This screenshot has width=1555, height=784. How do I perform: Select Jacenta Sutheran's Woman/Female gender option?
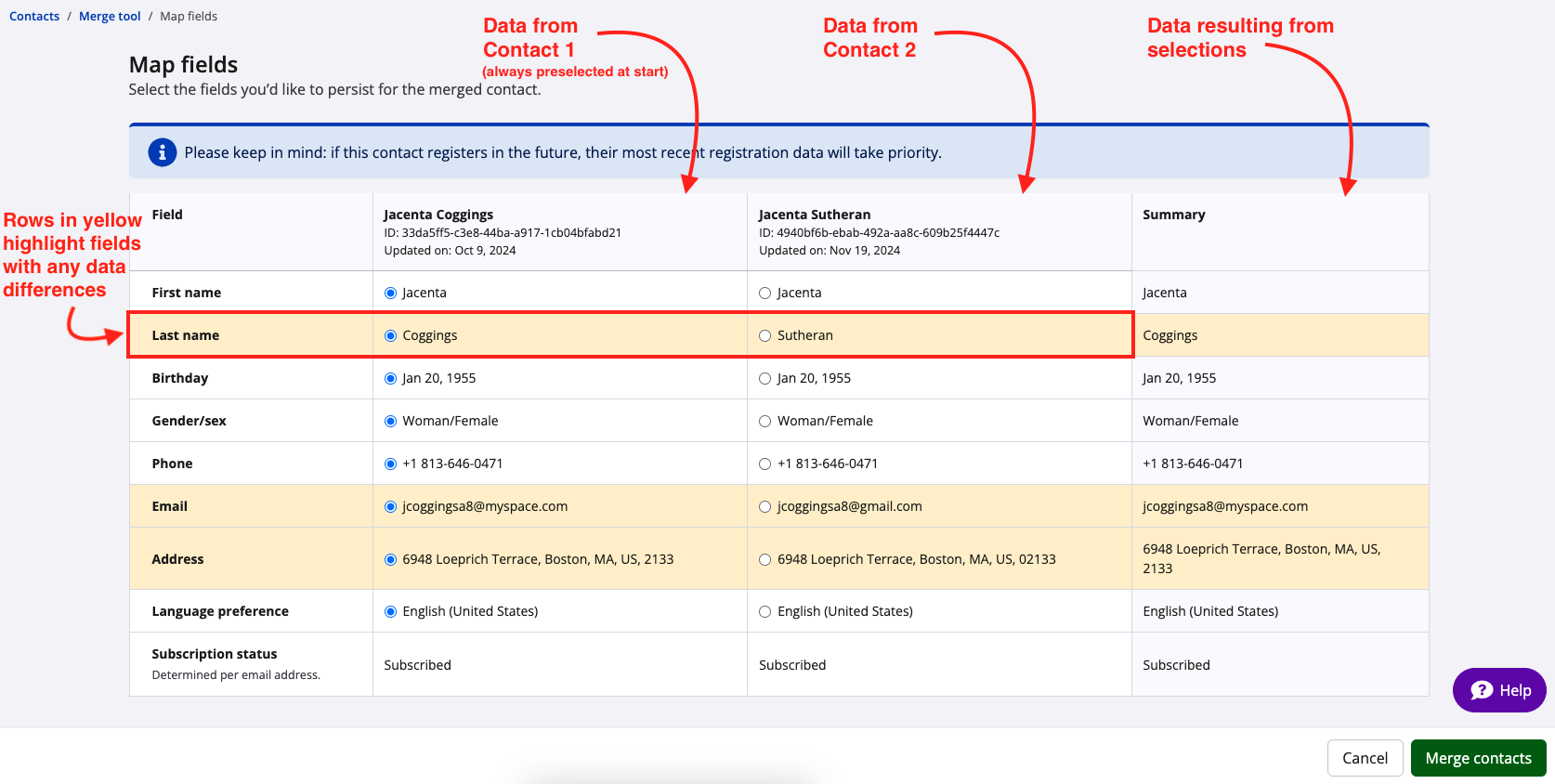click(x=765, y=421)
